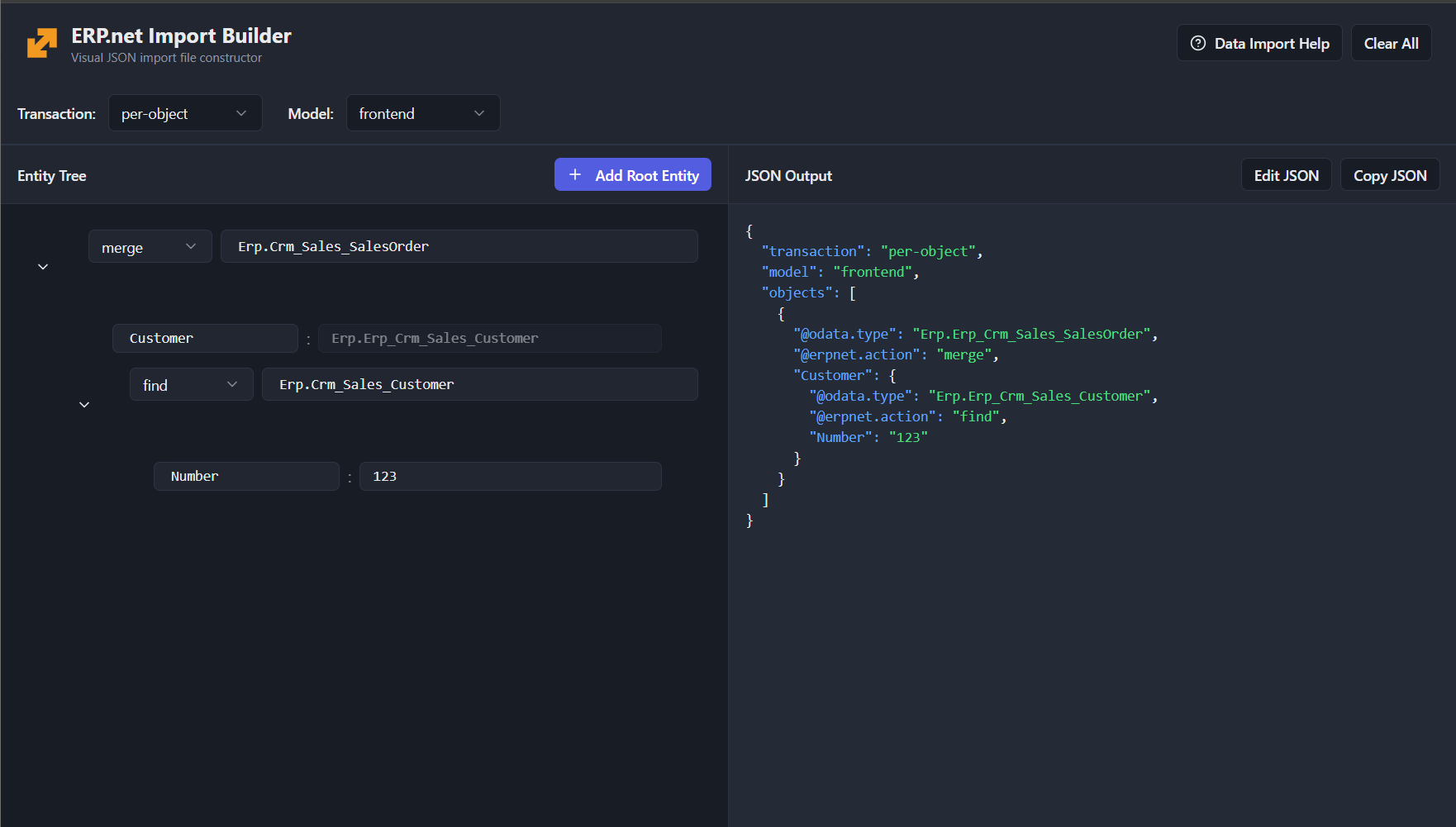1456x827 pixels.
Task: Click the Clear All button
Action: (1391, 43)
